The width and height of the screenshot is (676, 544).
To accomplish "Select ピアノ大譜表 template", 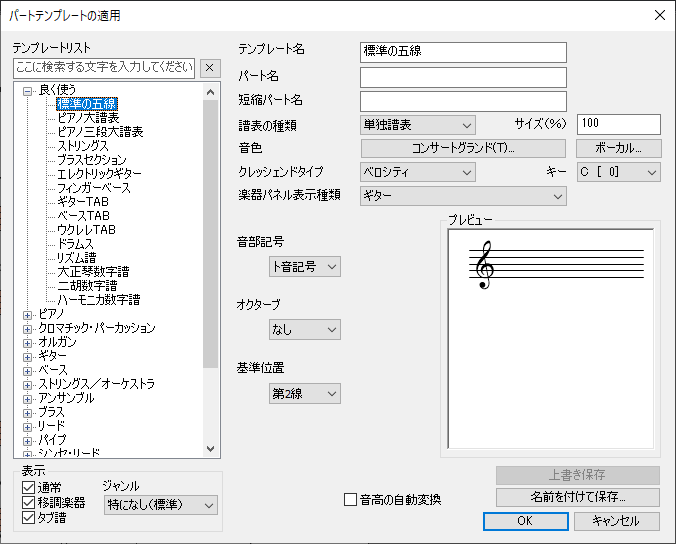I will pos(88,118).
